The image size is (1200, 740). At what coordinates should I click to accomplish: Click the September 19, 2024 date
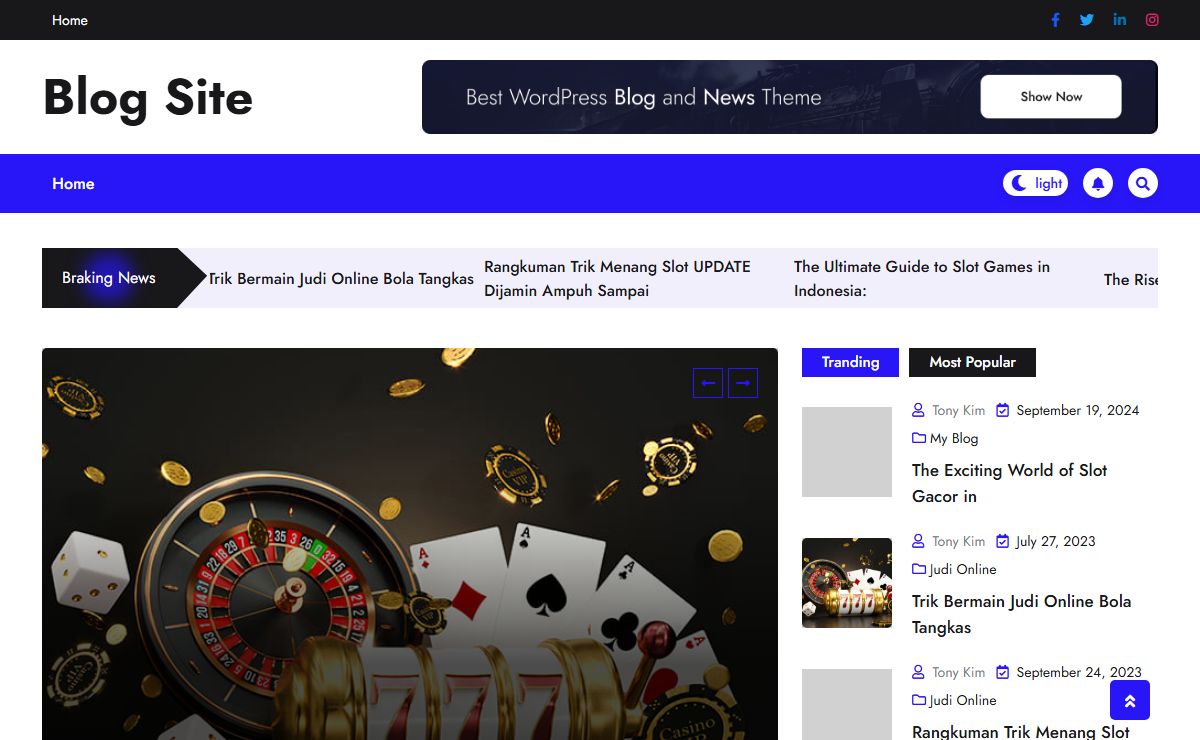click(1077, 410)
